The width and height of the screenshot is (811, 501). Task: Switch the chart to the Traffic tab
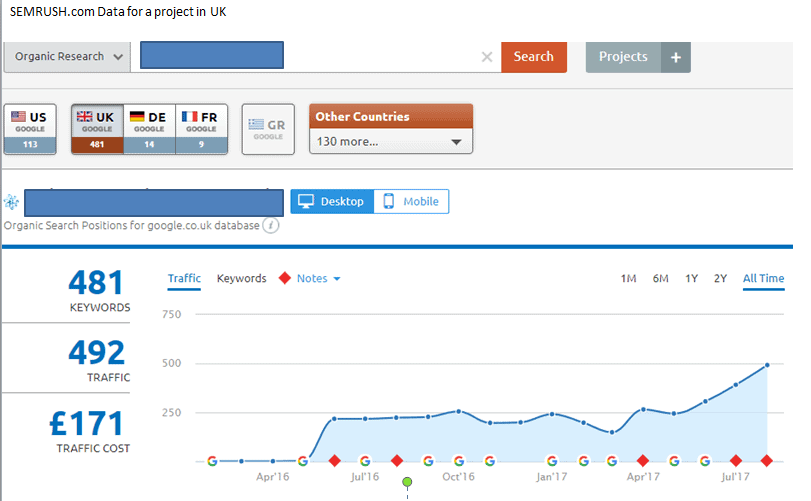(184, 279)
